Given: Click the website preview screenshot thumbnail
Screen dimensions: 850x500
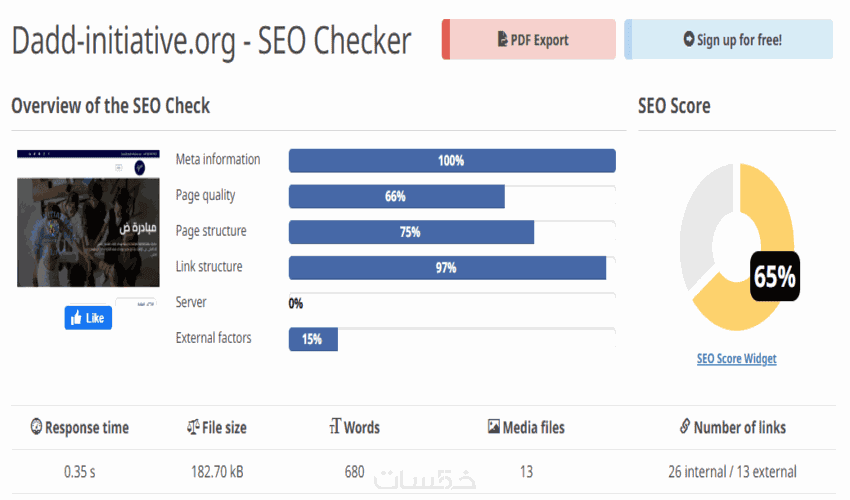Looking at the screenshot, I should 88,217.
